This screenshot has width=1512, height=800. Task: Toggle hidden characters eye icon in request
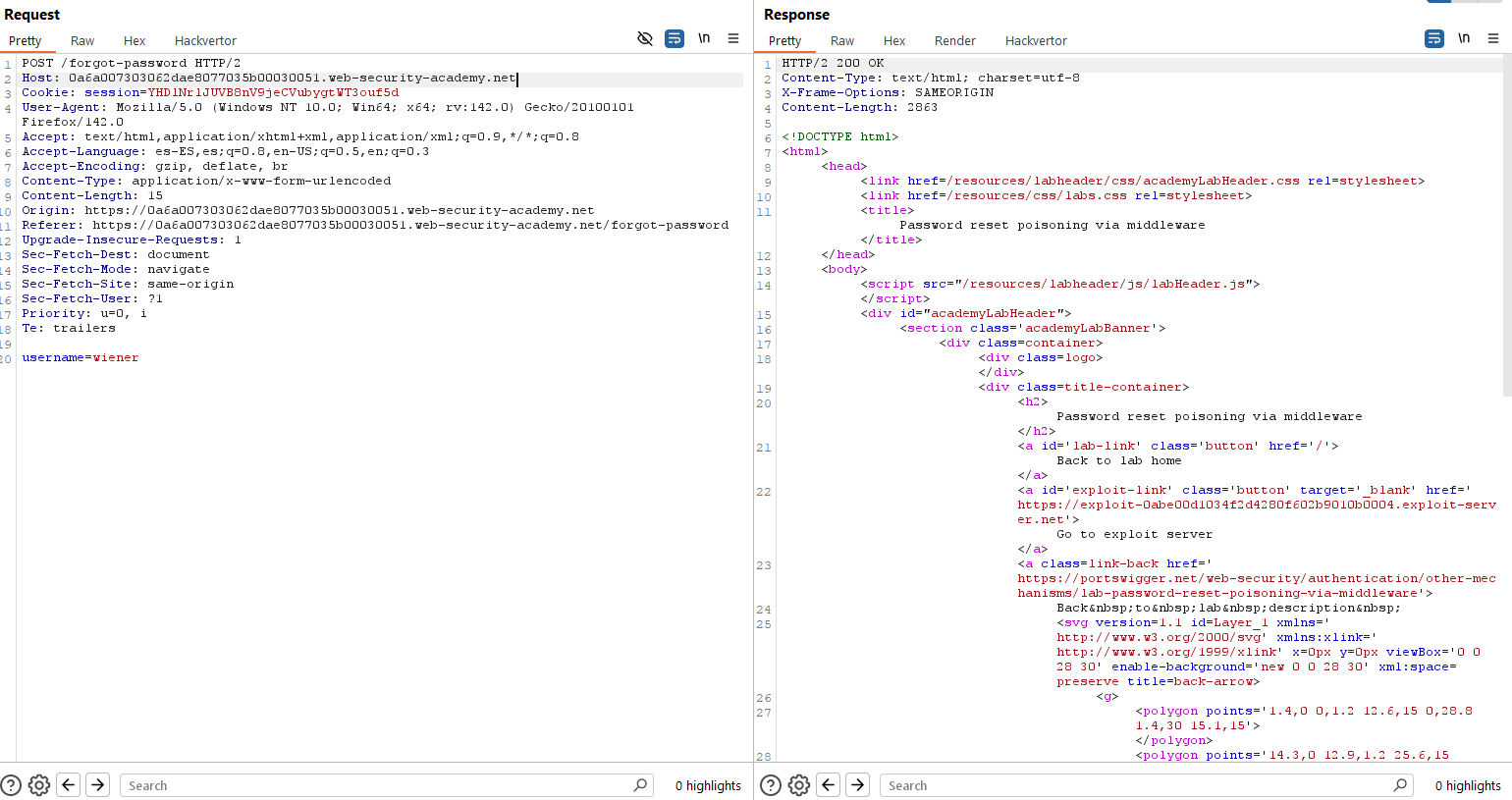645,38
